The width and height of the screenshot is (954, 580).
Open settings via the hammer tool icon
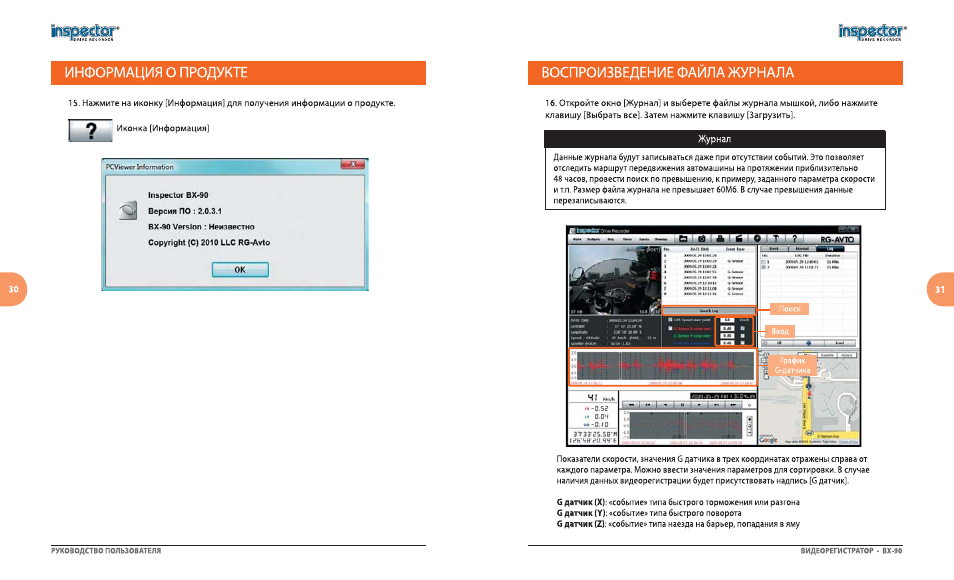click(776, 239)
